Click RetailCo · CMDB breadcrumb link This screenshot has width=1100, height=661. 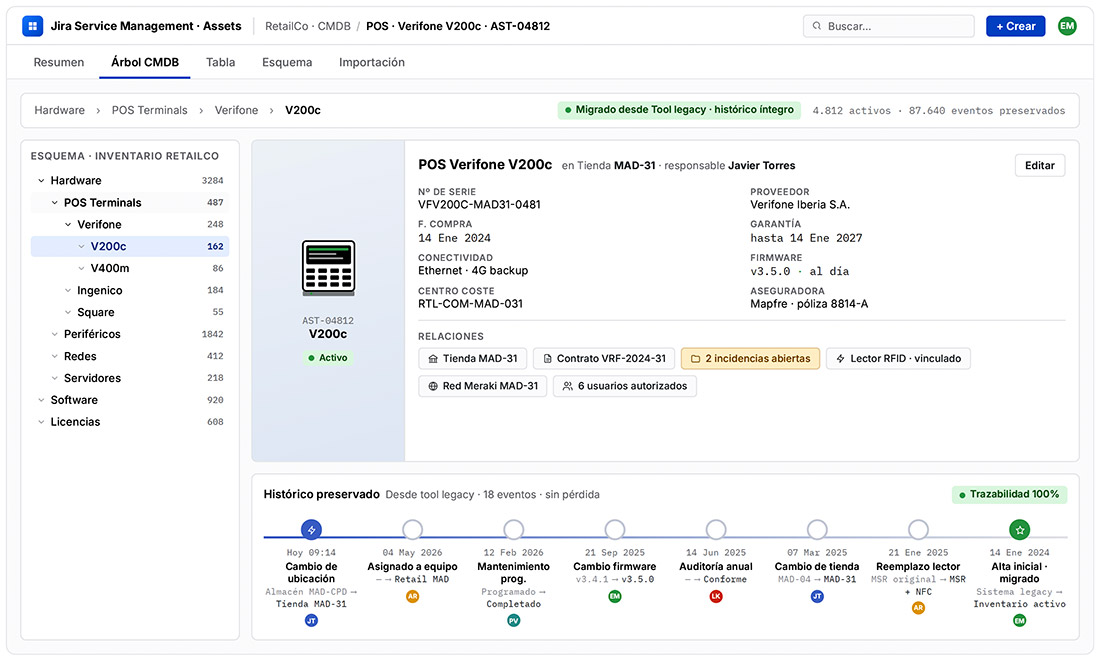click(308, 26)
